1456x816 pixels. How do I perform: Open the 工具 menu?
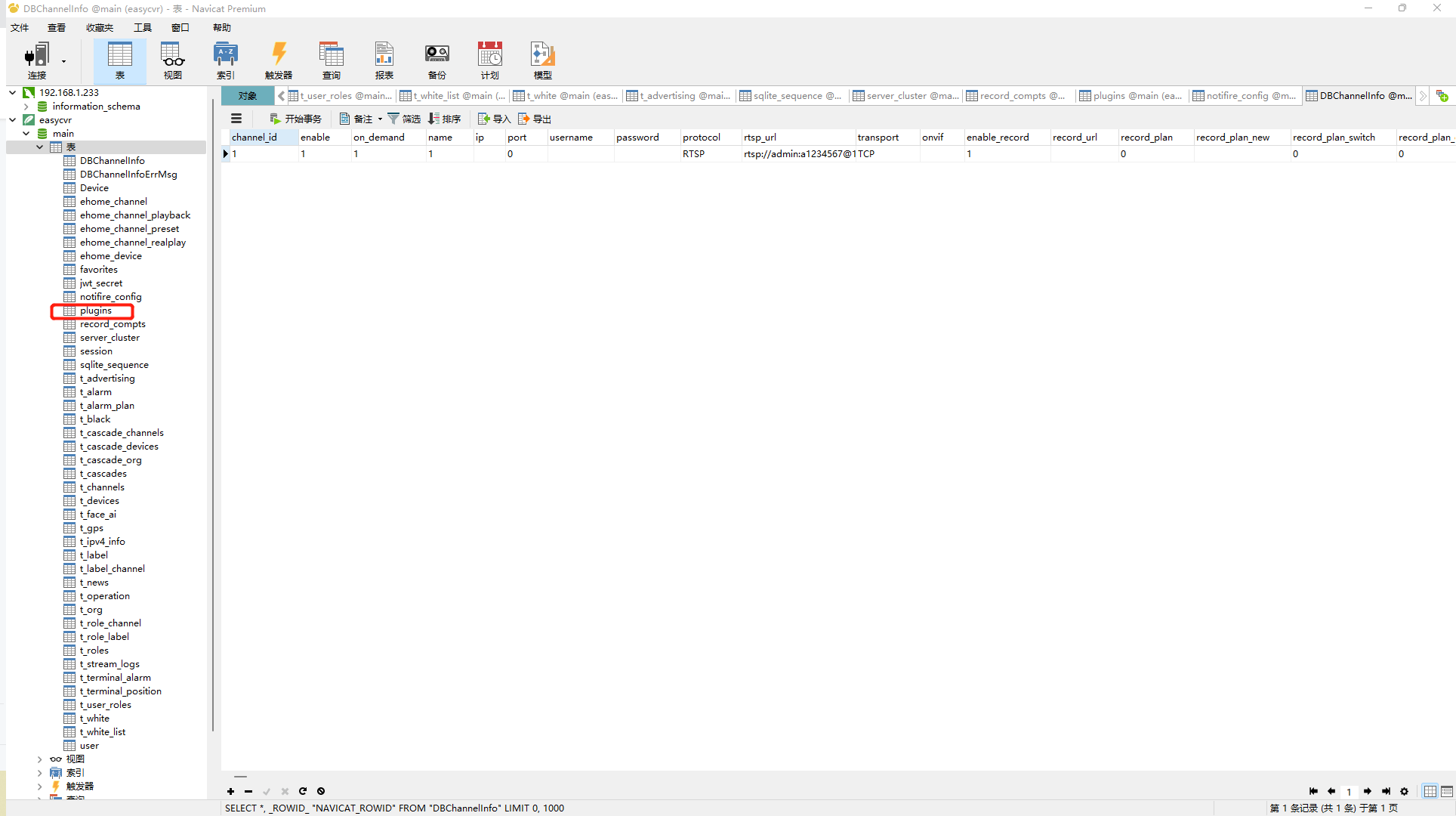click(x=142, y=28)
